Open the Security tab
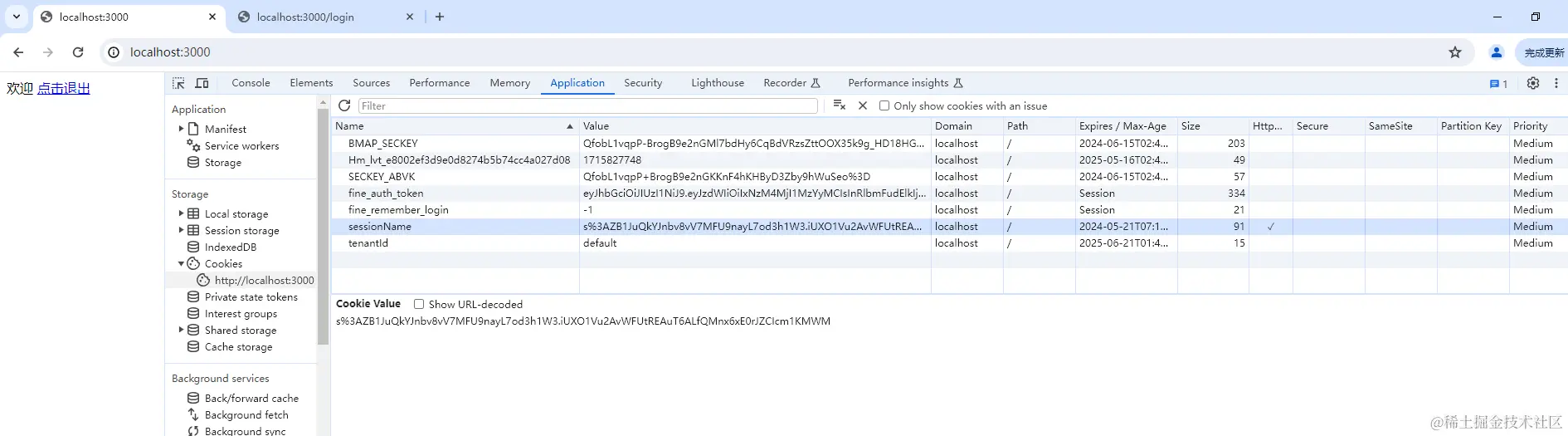 click(x=643, y=83)
